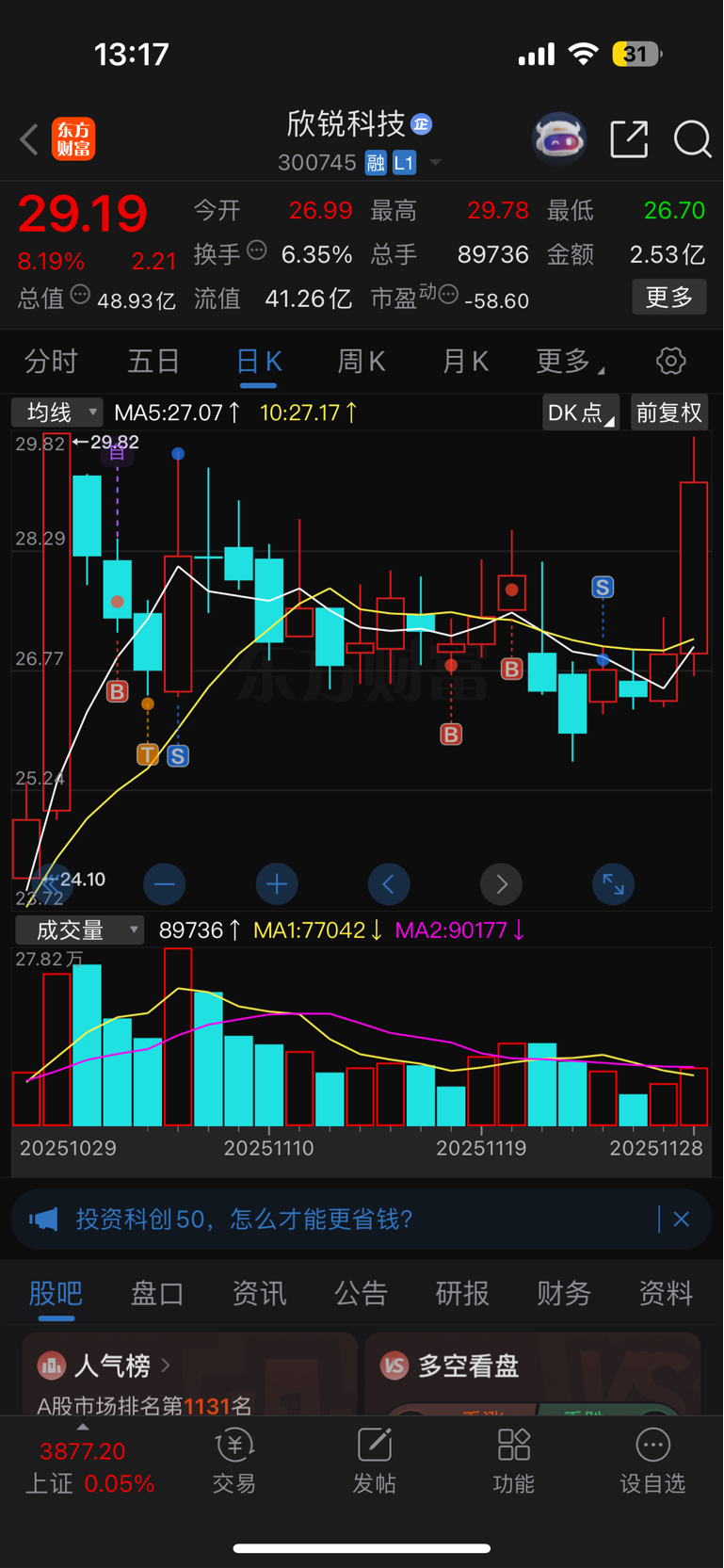Tap the orange T marker on chart

pos(147,754)
